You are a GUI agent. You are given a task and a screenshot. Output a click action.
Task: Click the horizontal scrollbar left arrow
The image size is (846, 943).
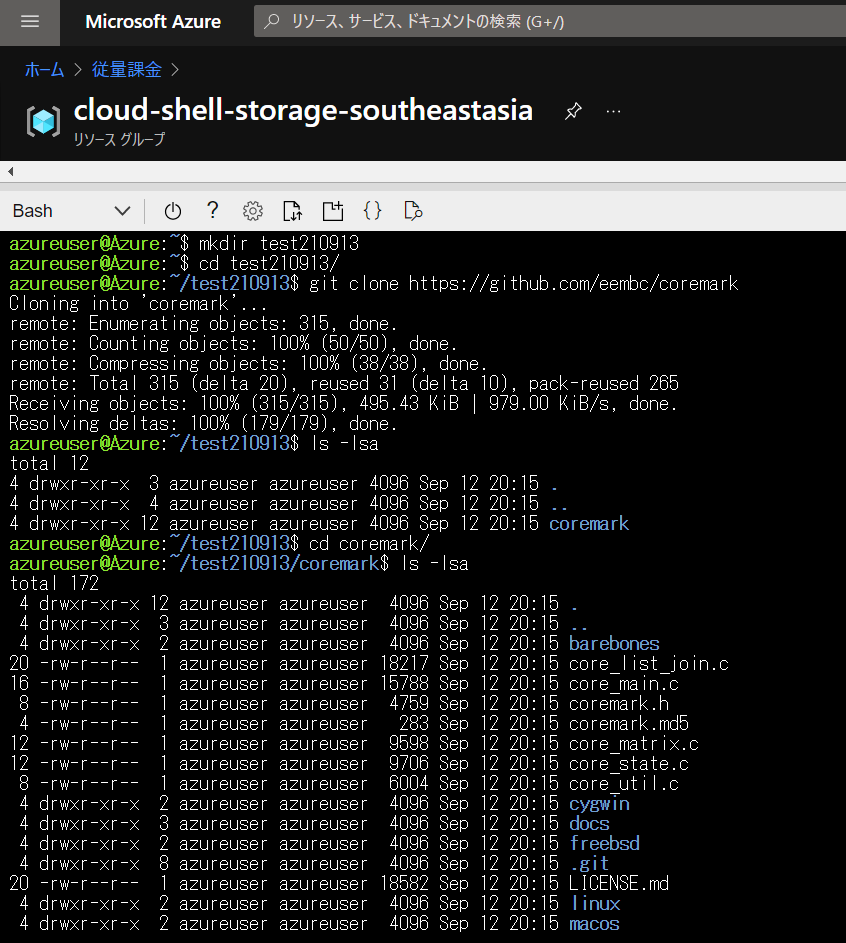[10, 172]
